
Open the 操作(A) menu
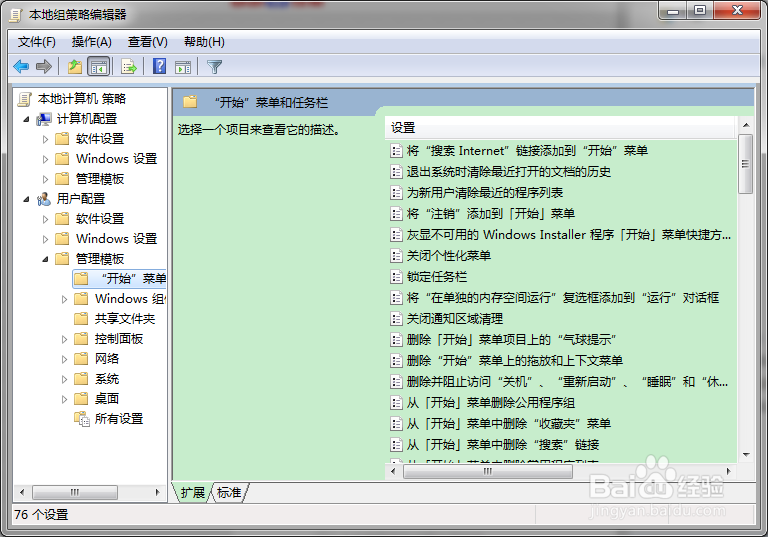coord(92,42)
